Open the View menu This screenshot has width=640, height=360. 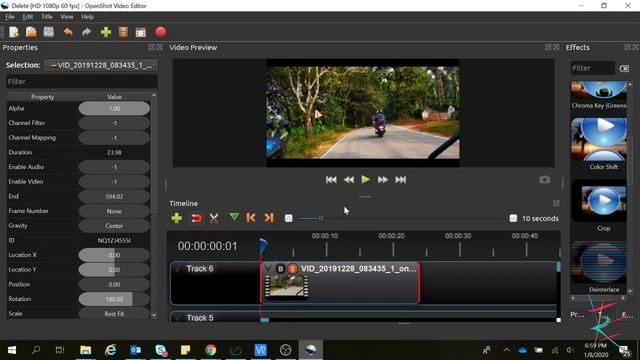coord(67,17)
